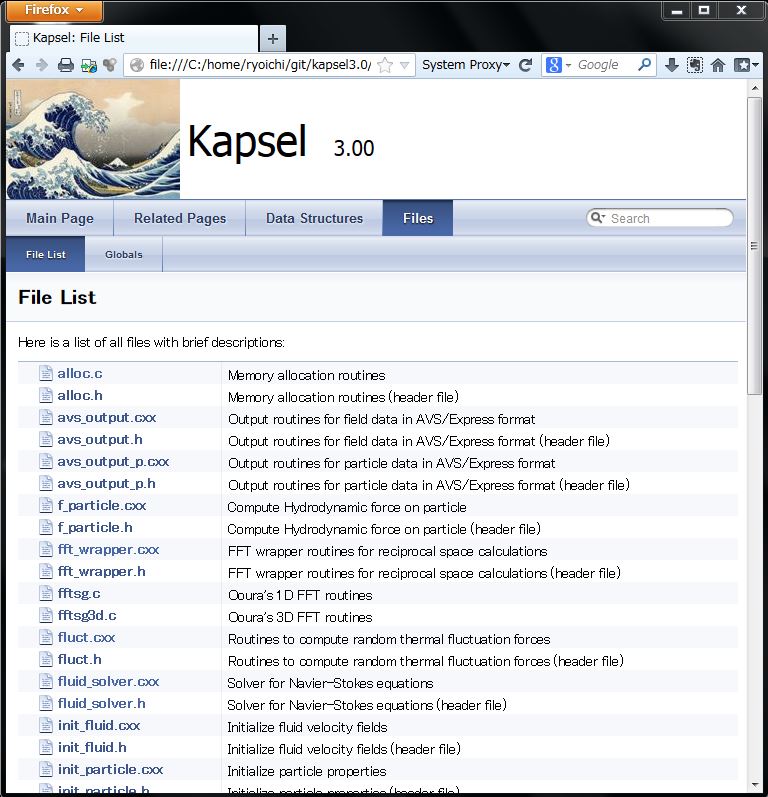Switch to the Data Structures tab
This screenshot has width=768, height=797.
tap(314, 218)
